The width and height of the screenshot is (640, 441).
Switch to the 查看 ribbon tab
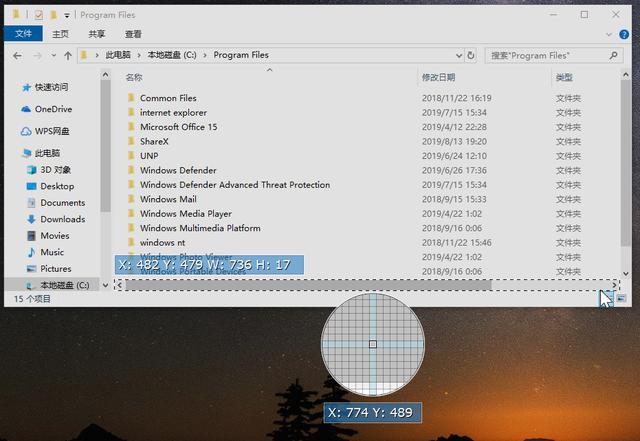click(x=133, y=34)
